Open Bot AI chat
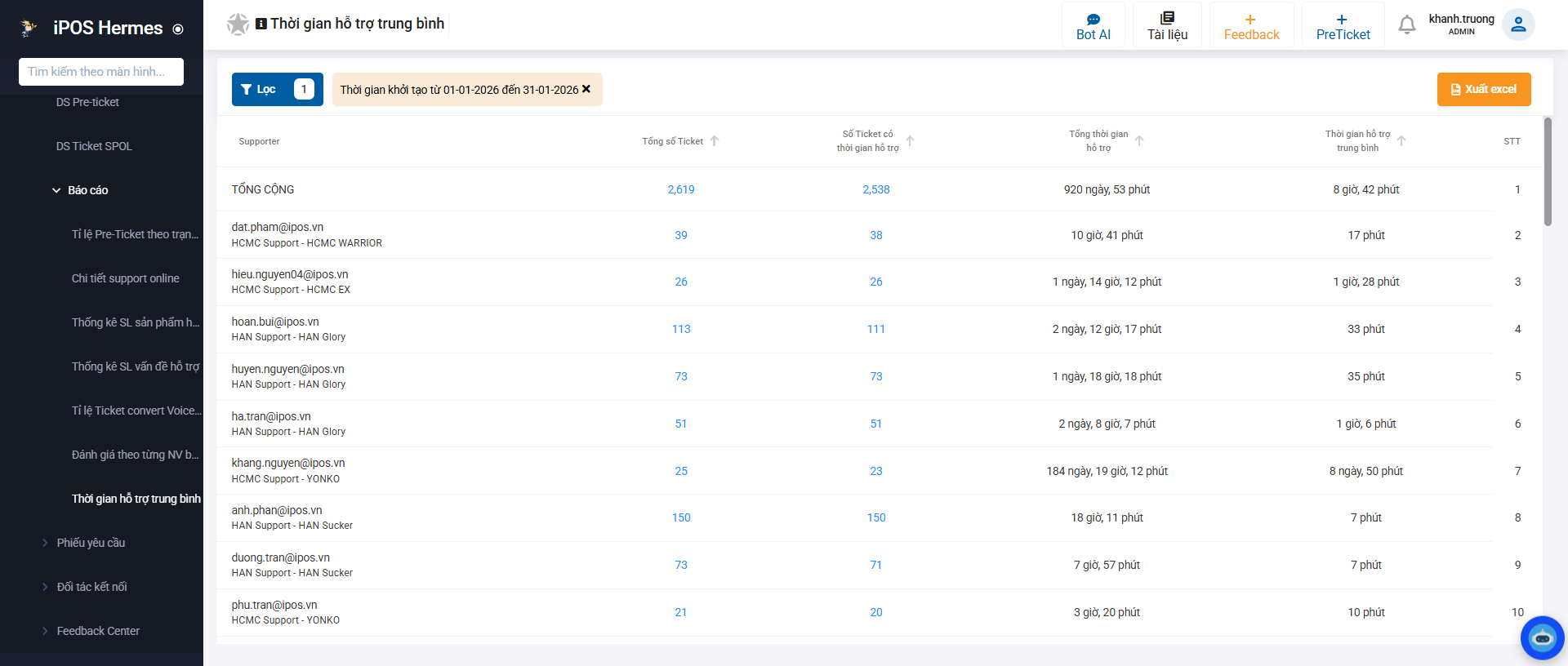1568x666 pixels. (x=1094, y=26)
